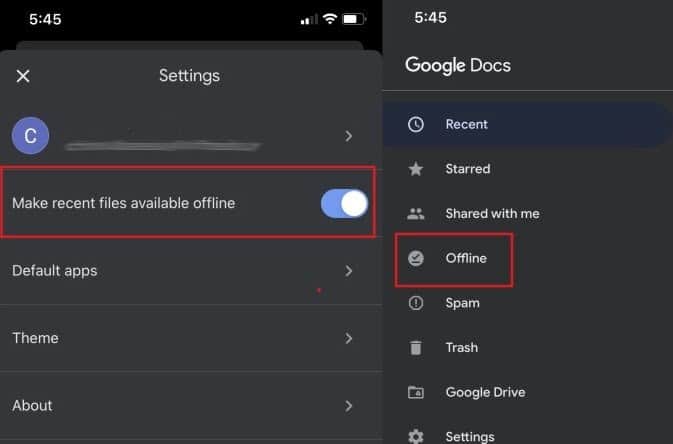673x444 pixels.
Task: Tap the Settings panel title
Action: 189,76
